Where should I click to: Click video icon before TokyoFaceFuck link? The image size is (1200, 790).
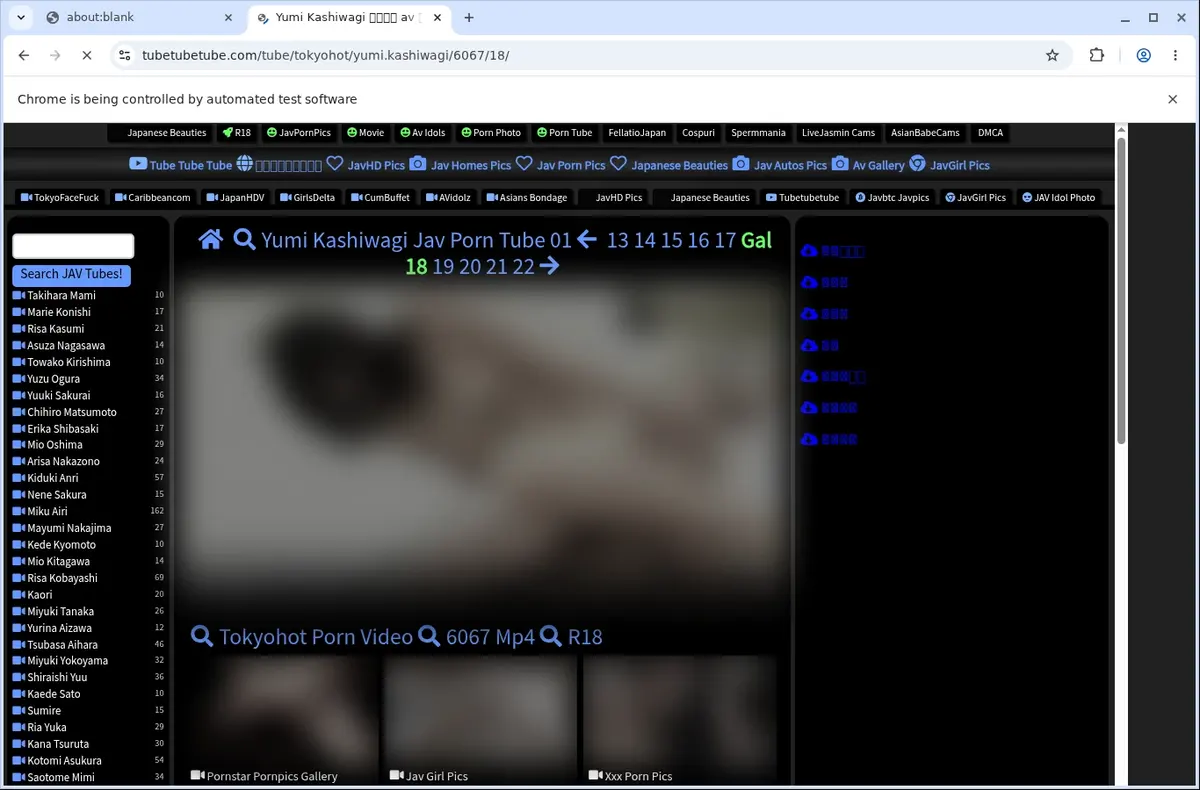27,197
